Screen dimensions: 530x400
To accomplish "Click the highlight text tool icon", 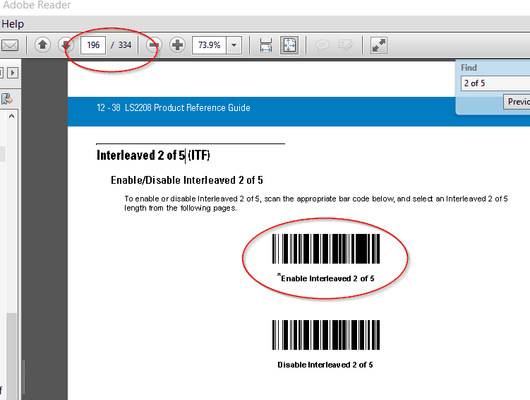I will click(345, 45).
